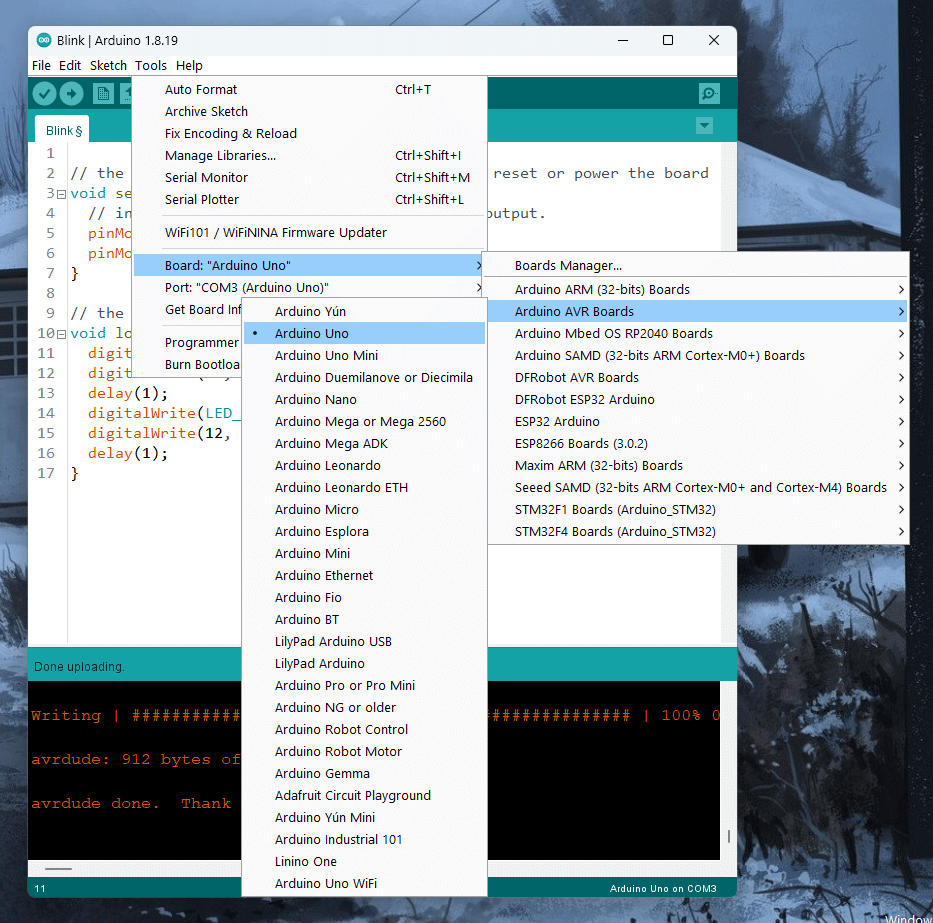Select Arduino Industrial 101 board
Viewport: 933px width, 923px height.
(364, 840)
